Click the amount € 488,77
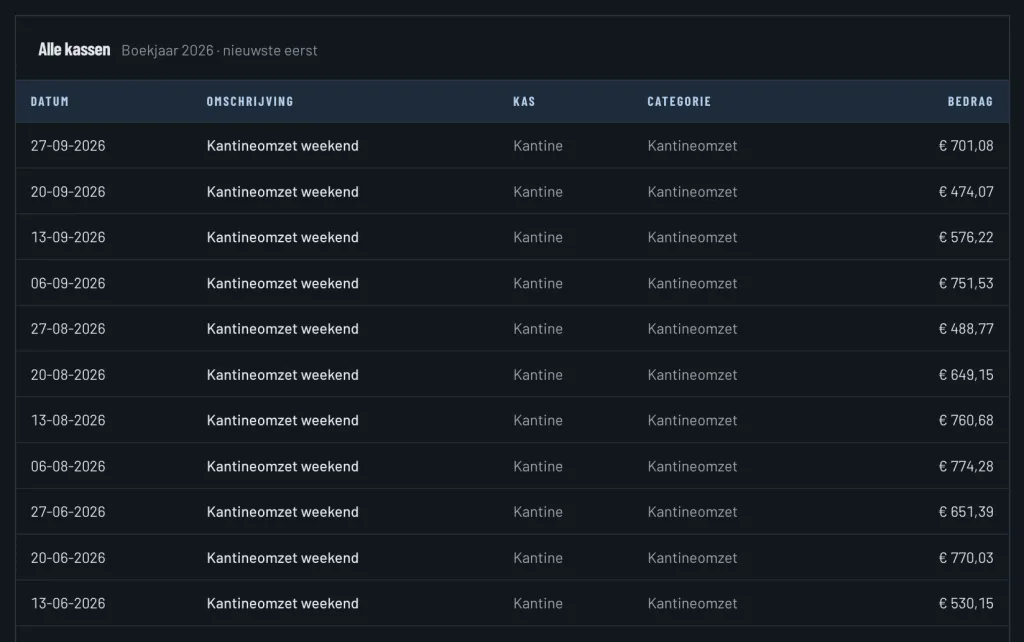The height and width of the screenshot is (642, 1024). 966,329
